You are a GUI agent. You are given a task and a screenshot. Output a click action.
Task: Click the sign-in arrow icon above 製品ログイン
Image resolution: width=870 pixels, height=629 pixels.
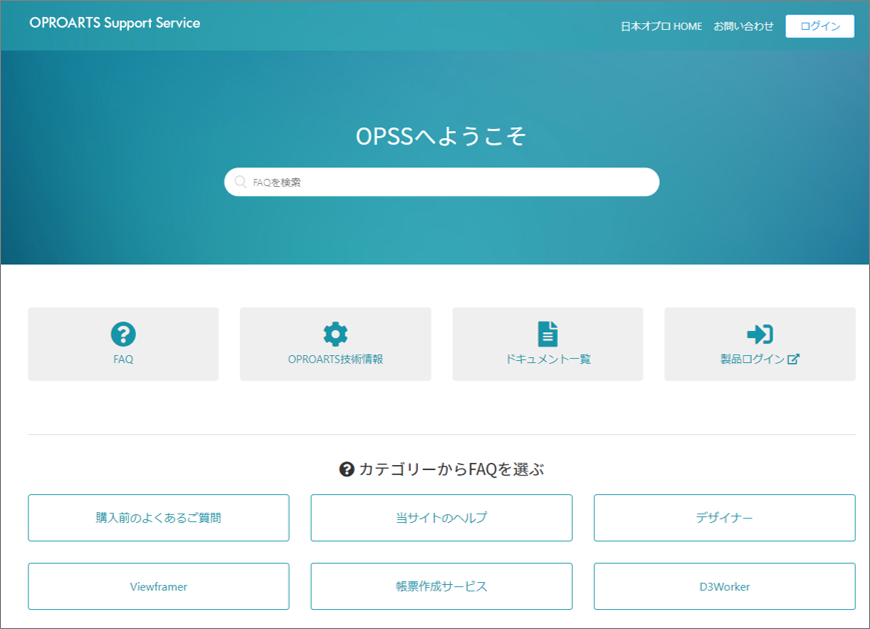coord(759,334)
